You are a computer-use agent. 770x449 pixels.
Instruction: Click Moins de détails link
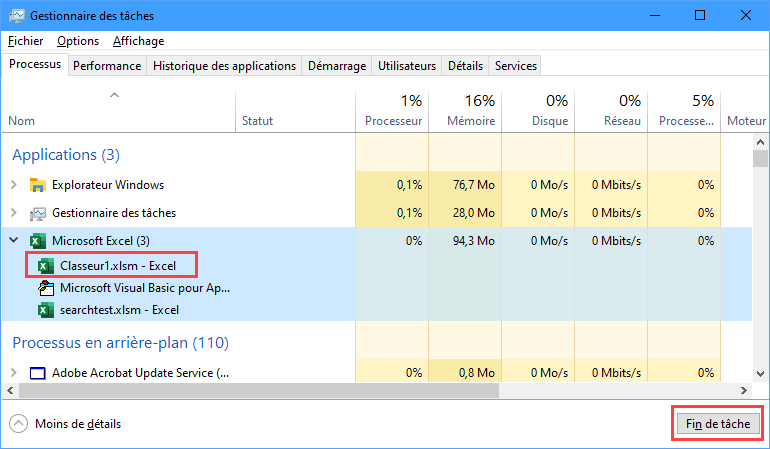pyautogui.click(x=78, y=424)
